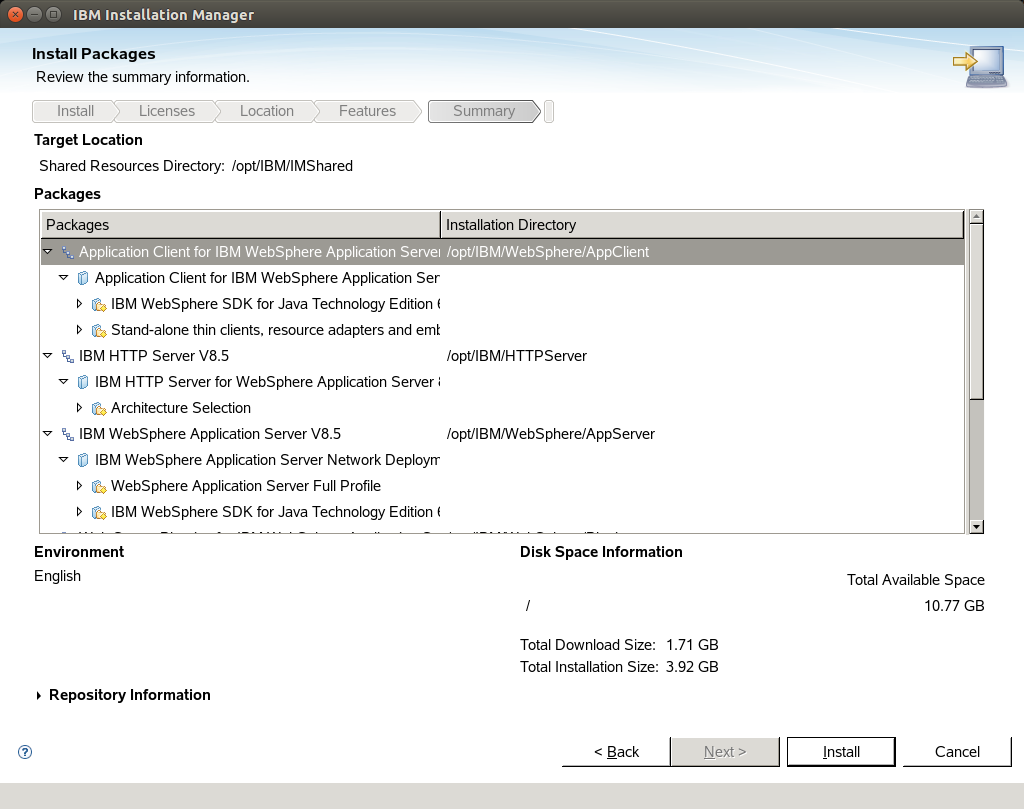Image resolution: width=1024 pixels, height=809 pixels.
Task: Click the Packages column header
Action: [x=240, y=225]
